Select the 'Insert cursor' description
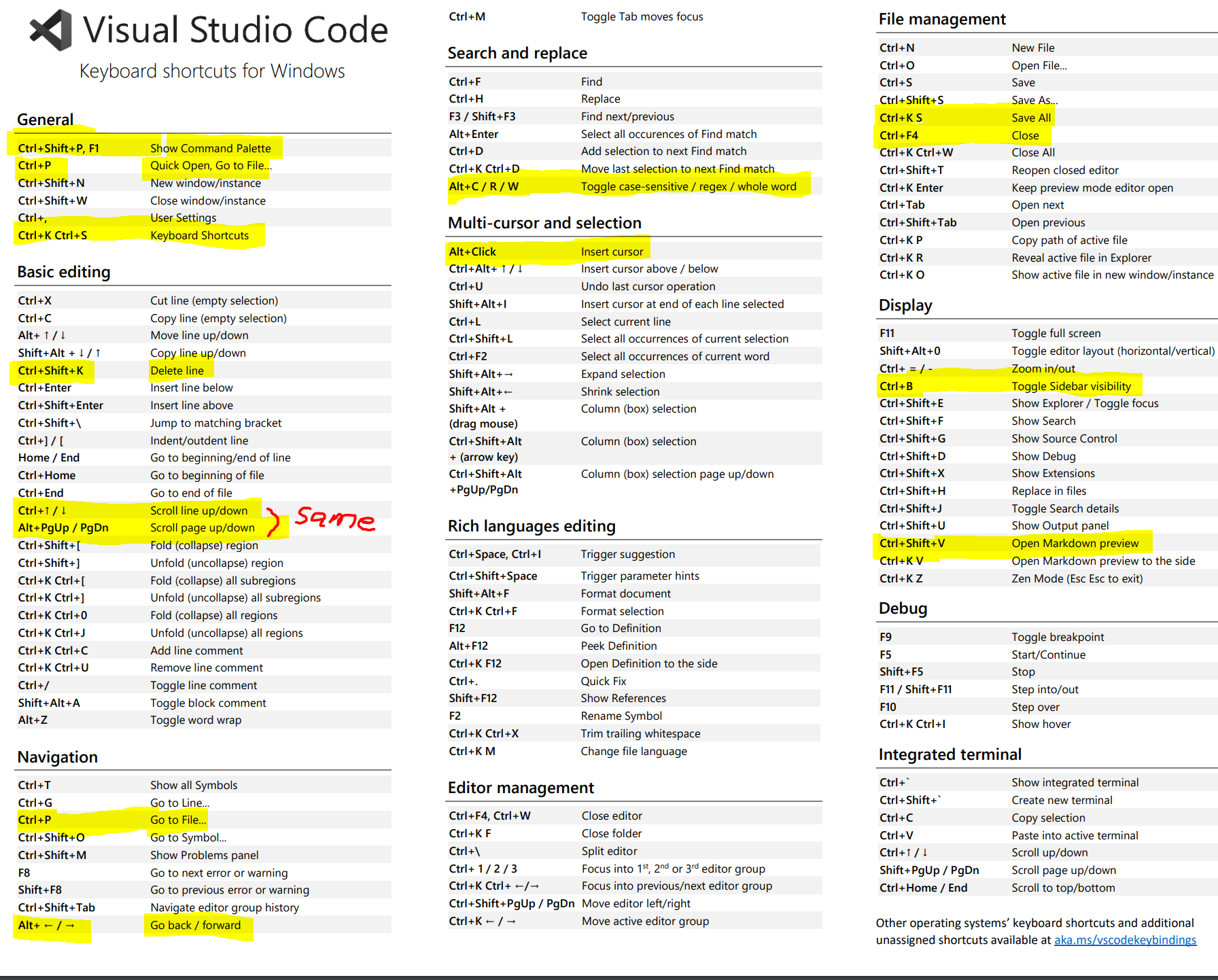 (x=612, y=251)
